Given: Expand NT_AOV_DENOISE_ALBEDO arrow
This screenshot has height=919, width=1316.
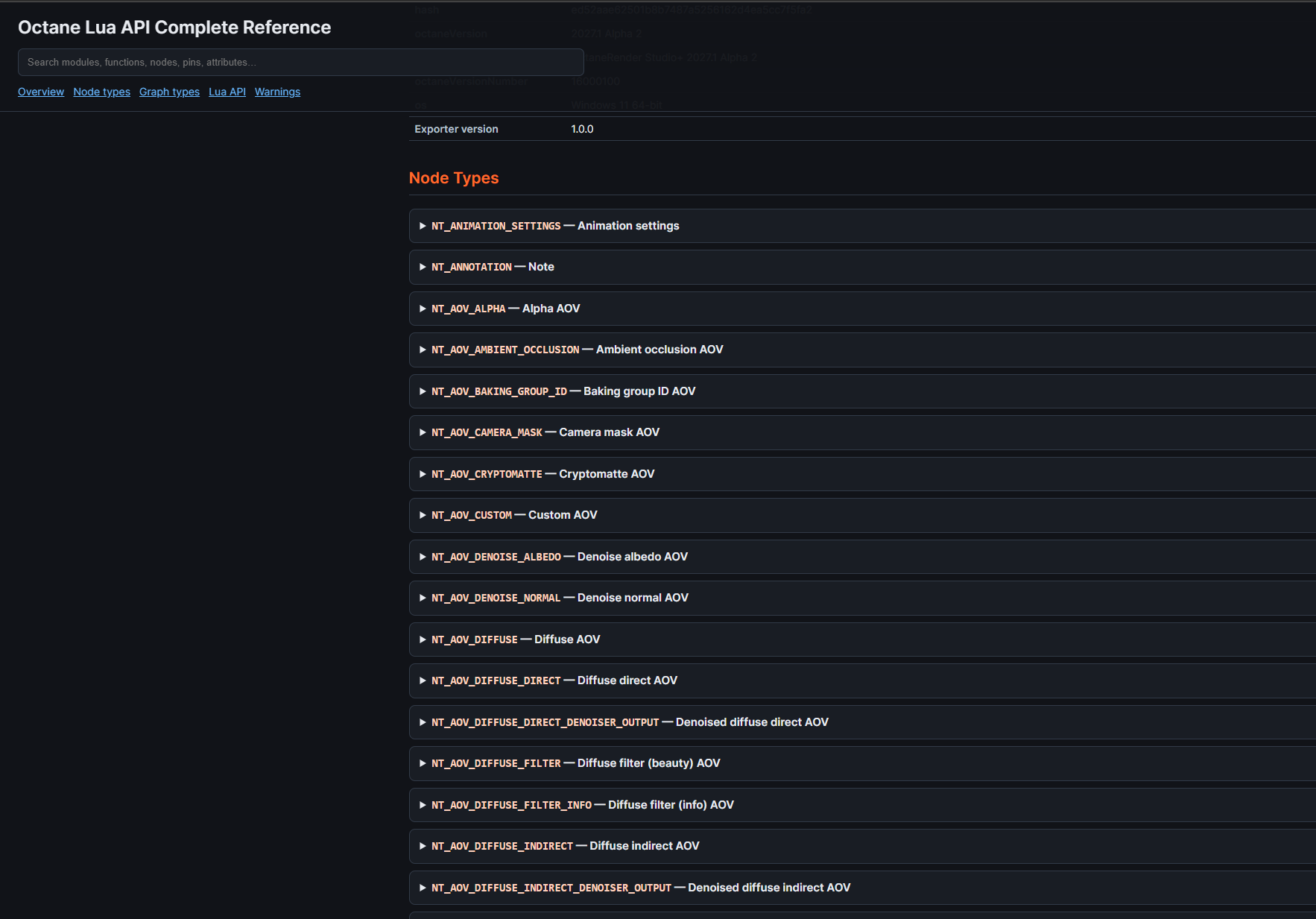Looking at the screenshot, I should pyautogui.click(x=423, y=557).
